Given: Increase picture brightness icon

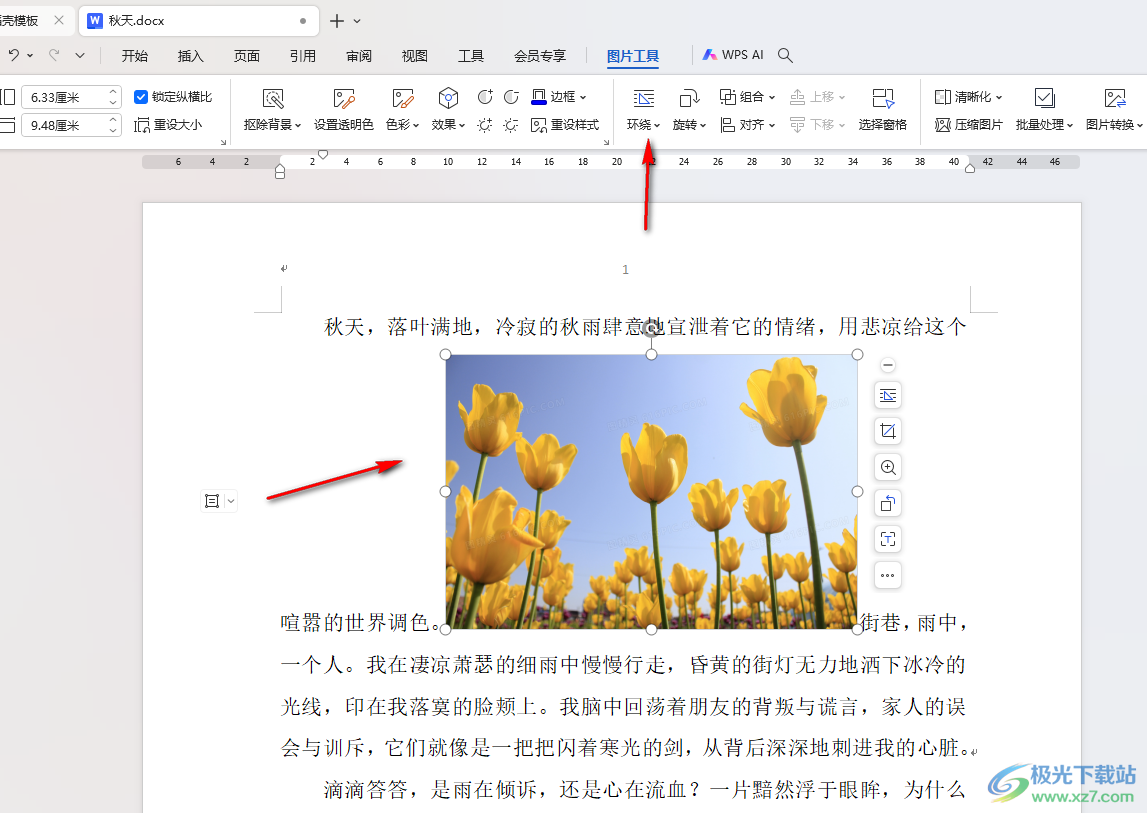Looking at the screenshot, I should (485, 125).
